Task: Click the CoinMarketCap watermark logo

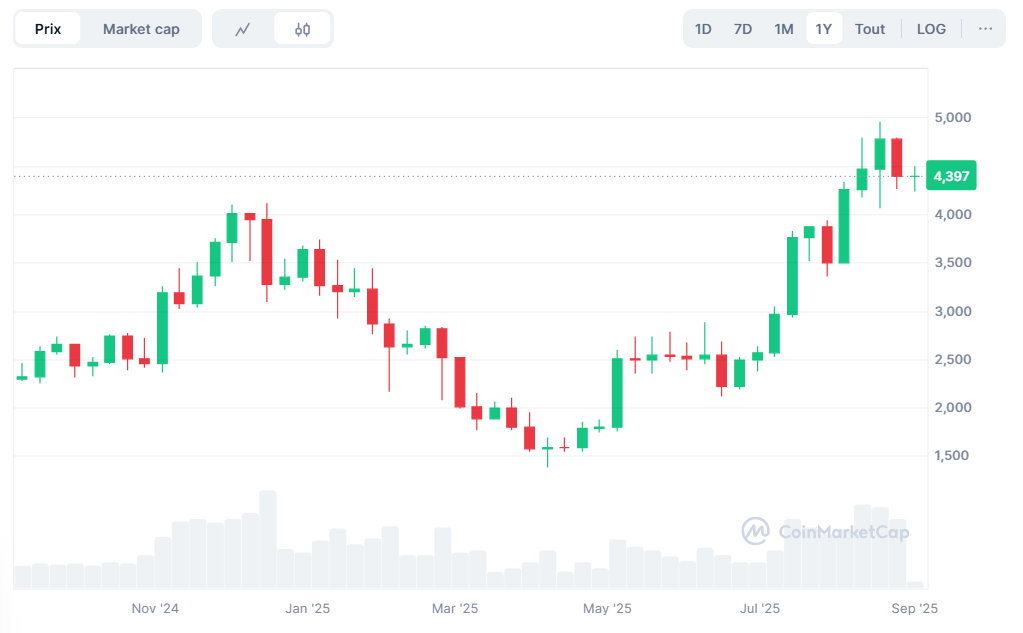Action: 825,531
